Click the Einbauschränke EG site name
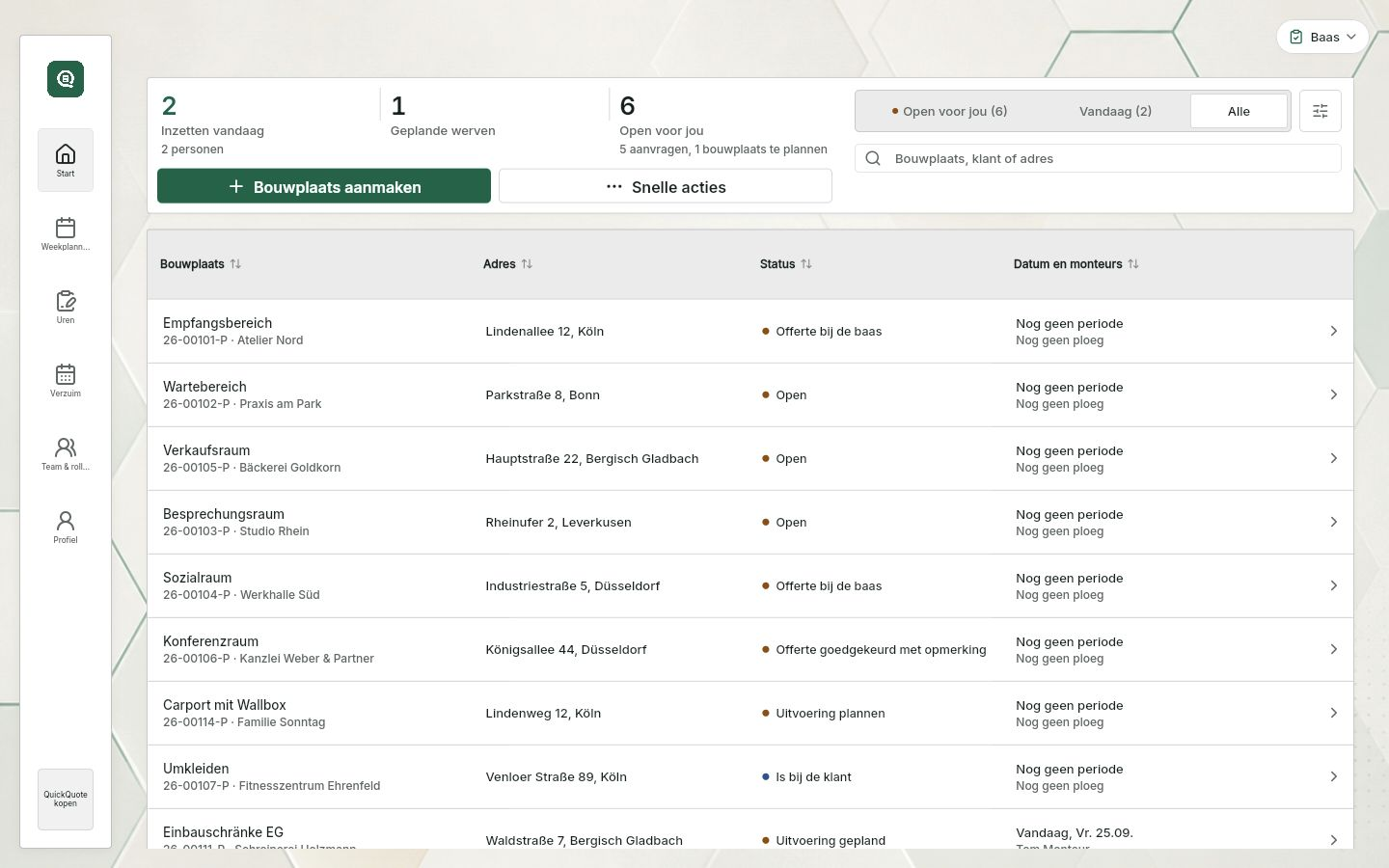This screenshot has width=1389, height=868. click(x=223, y=832)
